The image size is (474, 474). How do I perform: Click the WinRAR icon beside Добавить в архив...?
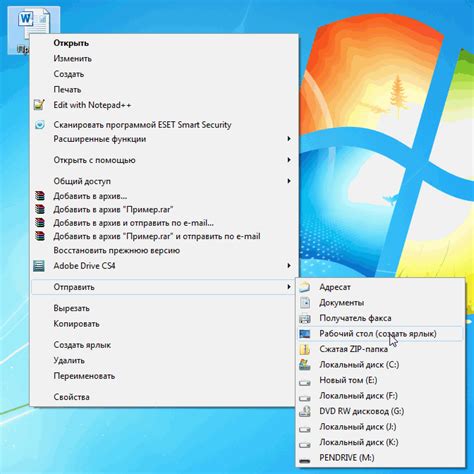point(39,196)
